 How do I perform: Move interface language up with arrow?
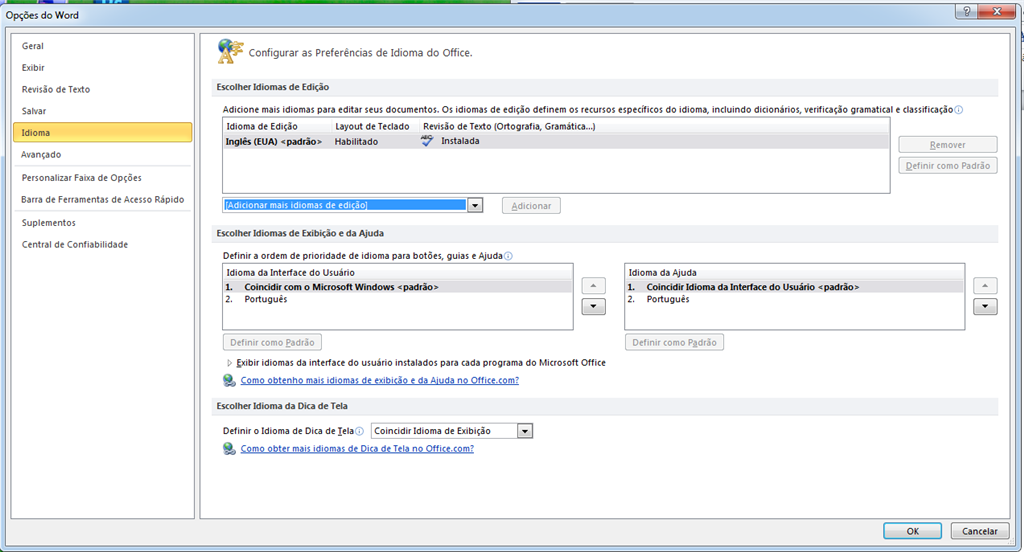(x=593, y=285)
